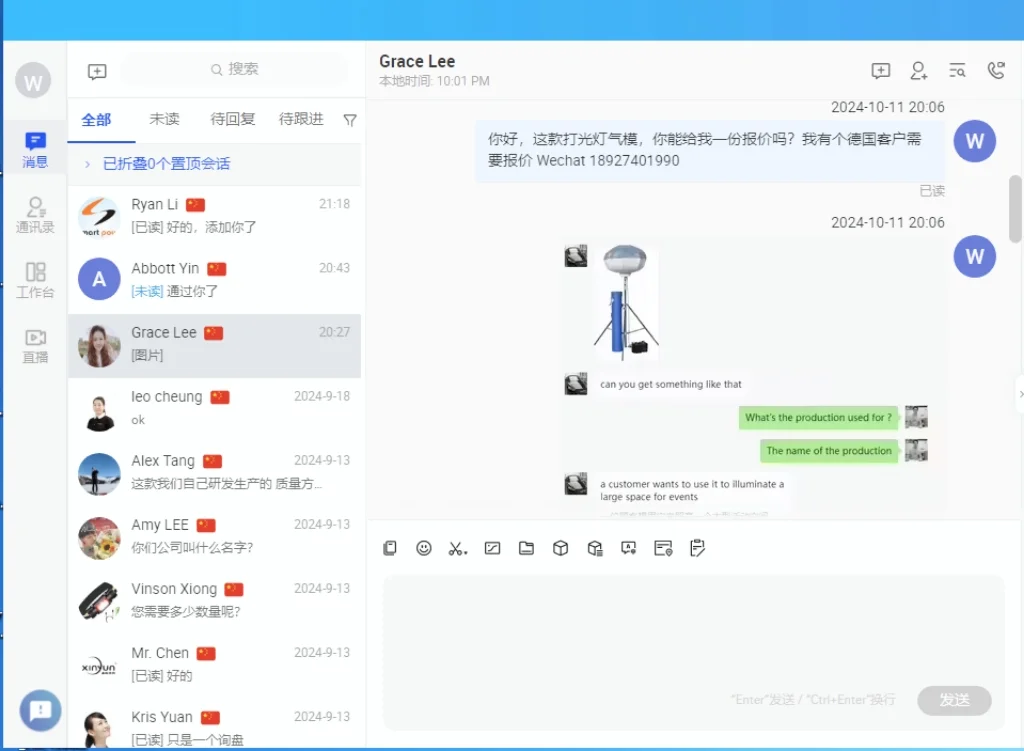Screen dimensions: 1024x751
Task: Click the clipboard icon in input toolbar
Action: tap(390, 548)
